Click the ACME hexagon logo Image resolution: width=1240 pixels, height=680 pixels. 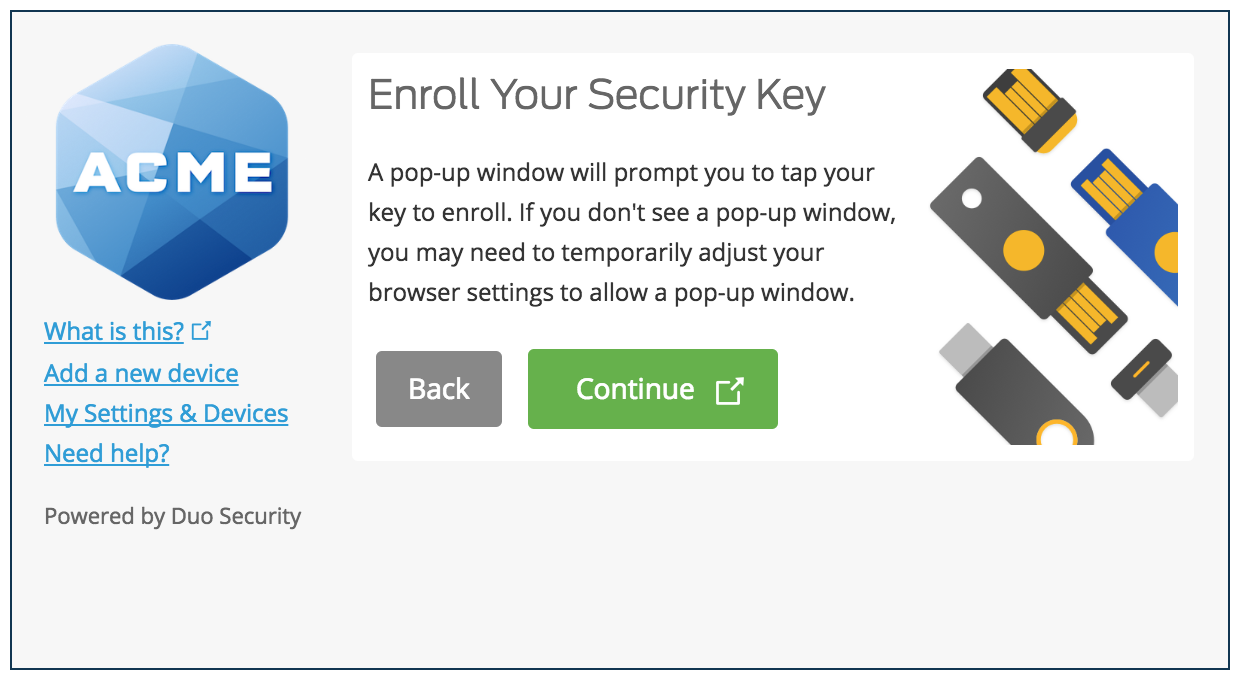[x=172, y=172]
